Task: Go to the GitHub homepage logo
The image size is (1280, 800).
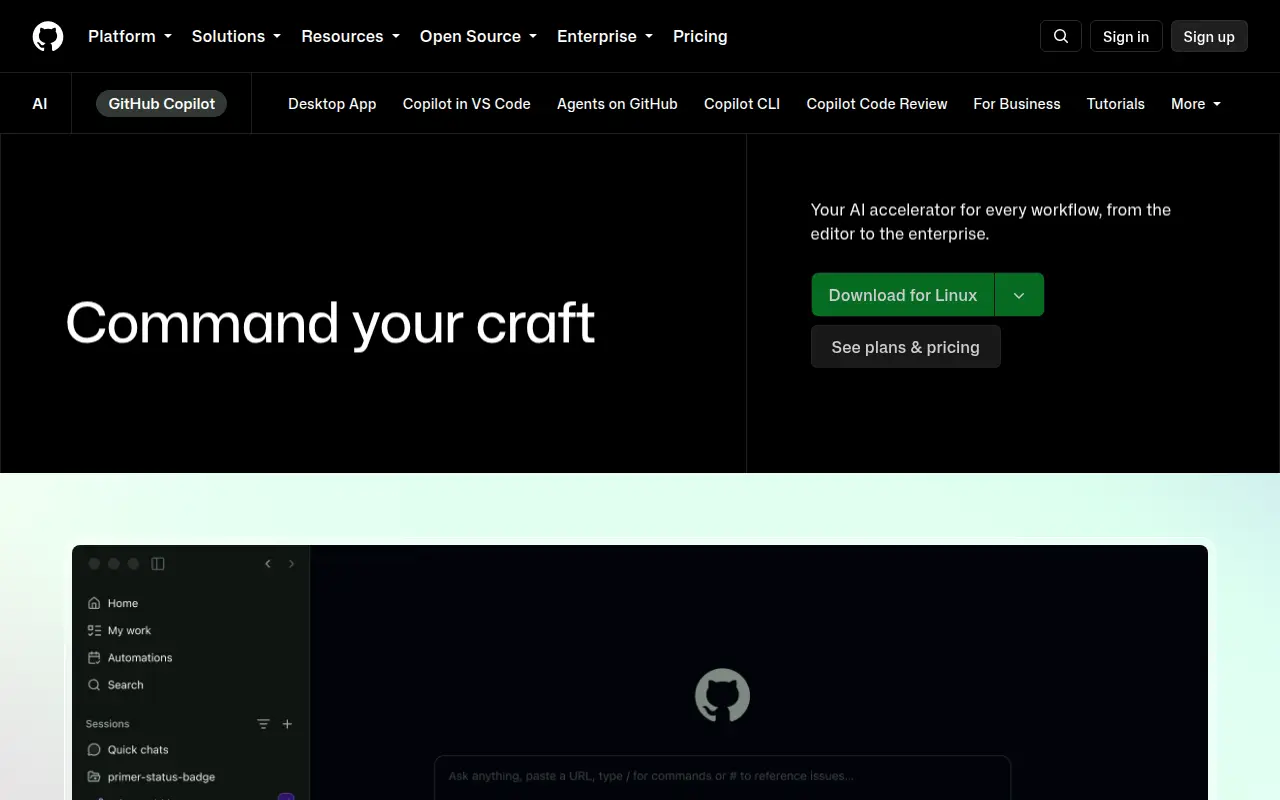Action: (48, 36)
